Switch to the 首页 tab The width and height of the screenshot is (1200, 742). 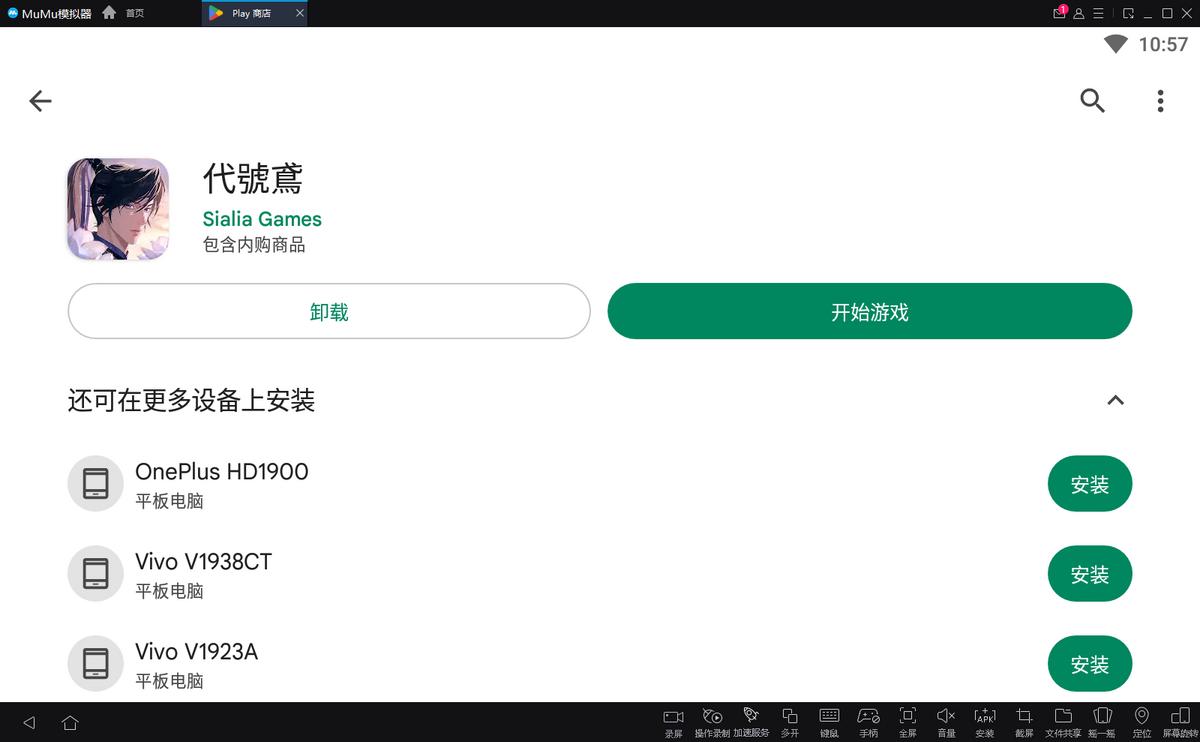pos(128,13)
